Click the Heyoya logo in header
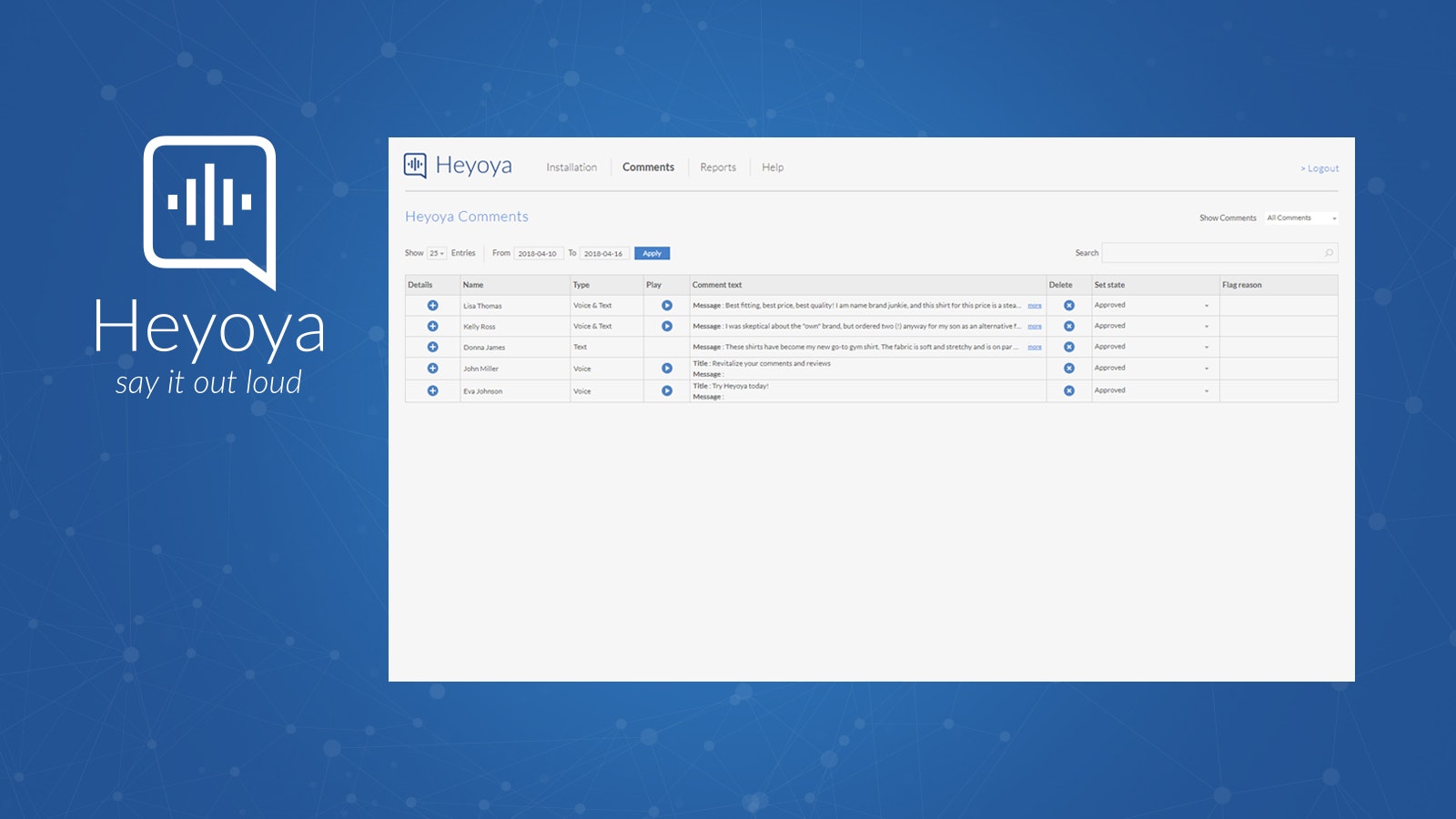 [x=458, y=166]
